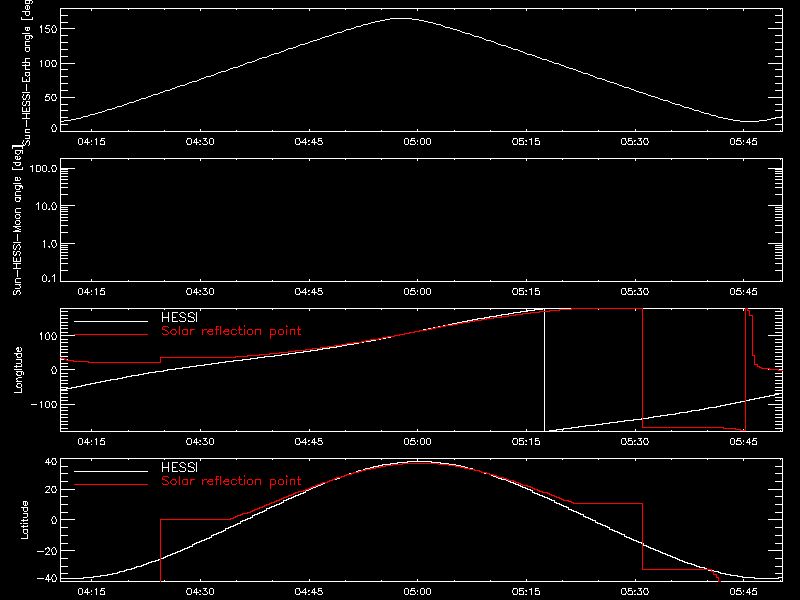800x600 pixels.
Task: Click the white vertical wrap line in Longitude plot
Action: [x=544, y=370]
